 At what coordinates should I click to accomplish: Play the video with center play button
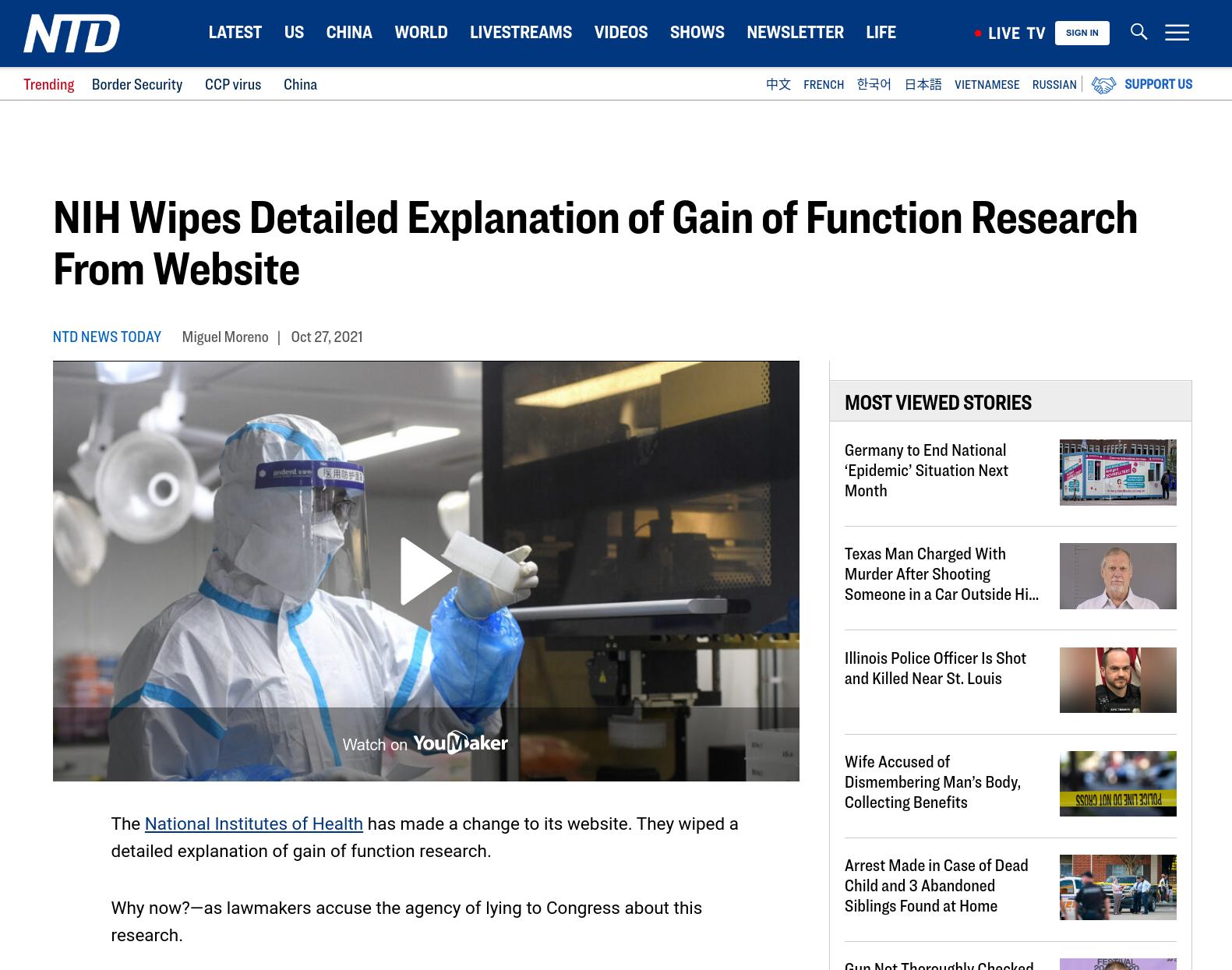tap(425, 571)
